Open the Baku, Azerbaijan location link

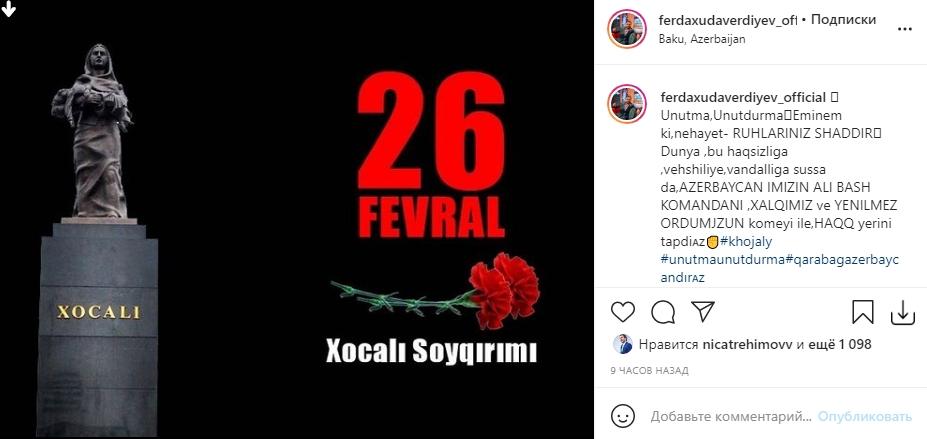[702, 39]
